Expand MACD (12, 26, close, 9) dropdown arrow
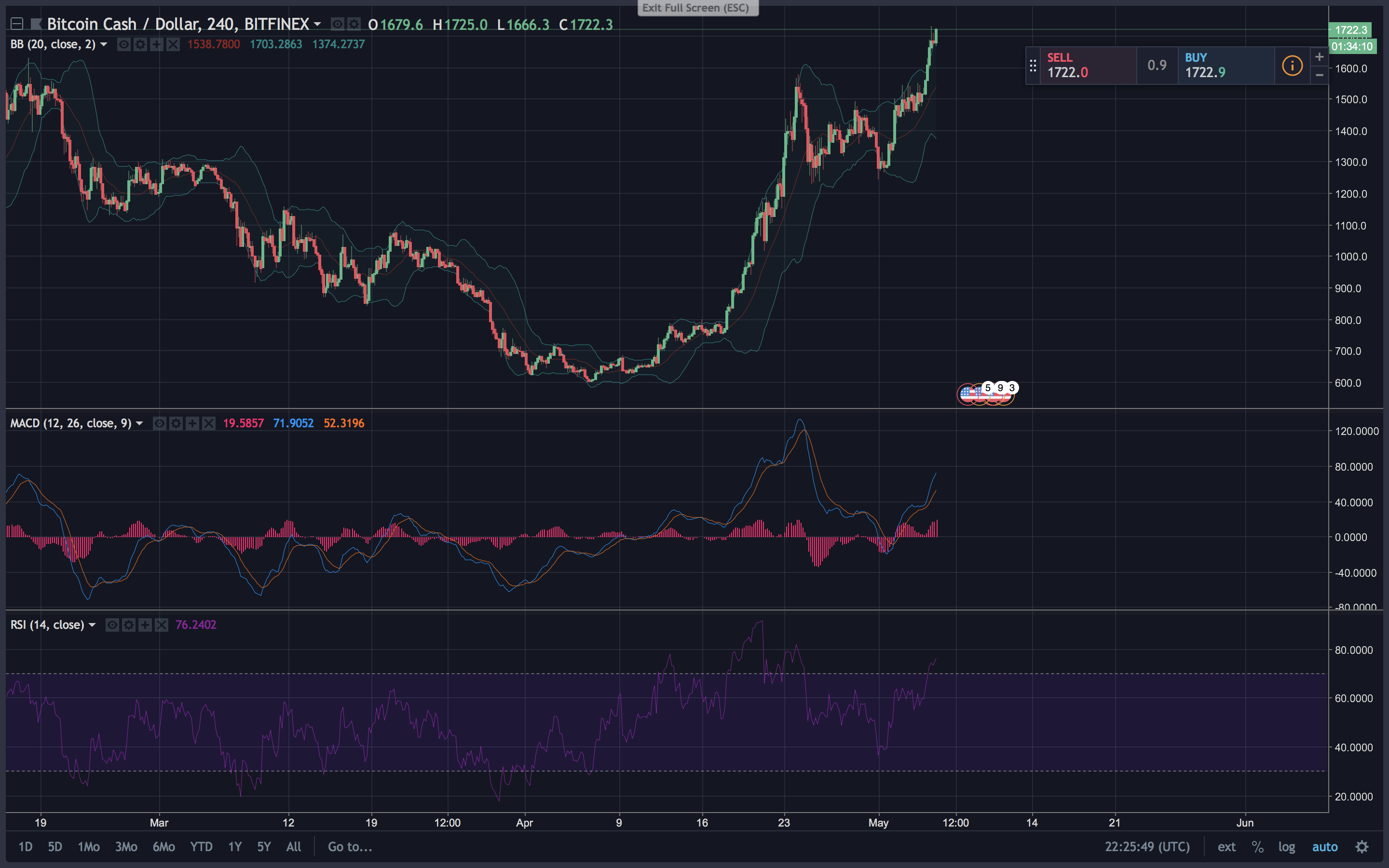Image resolution: width=1389 pixels, height=868 pixels. pyautogui.click(x=139, y=424)
